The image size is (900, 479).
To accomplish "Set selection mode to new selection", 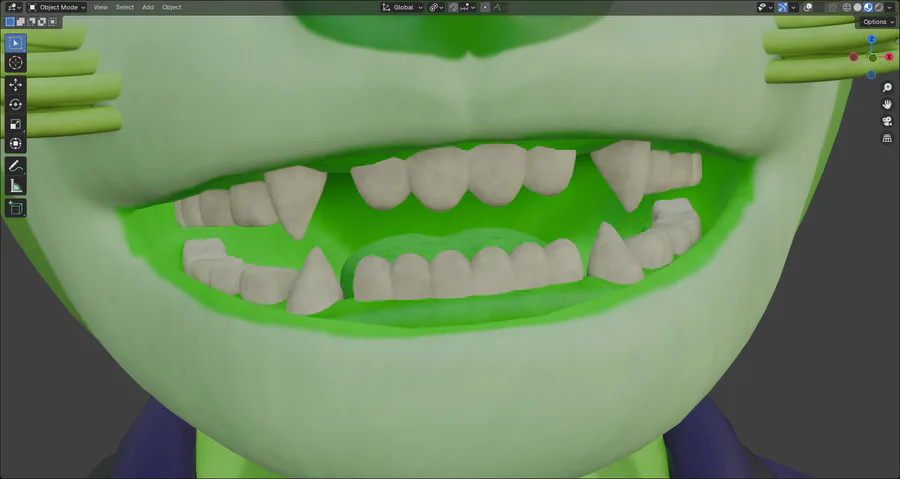I will click(x=10, y=22).
